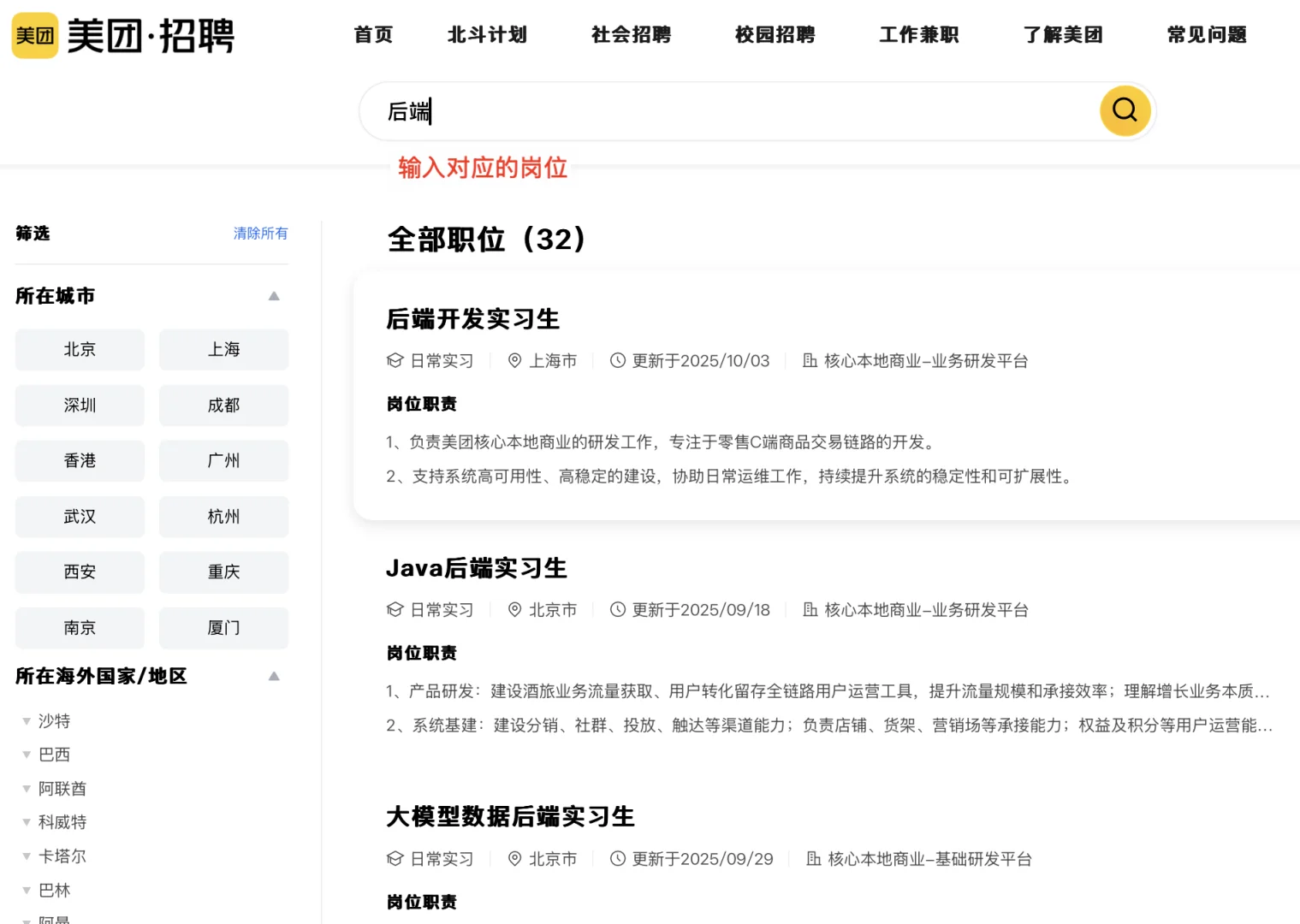The width and height of the screenshot is (1300, 924).
Task: Filter by 上海 city
Action: 223,350
